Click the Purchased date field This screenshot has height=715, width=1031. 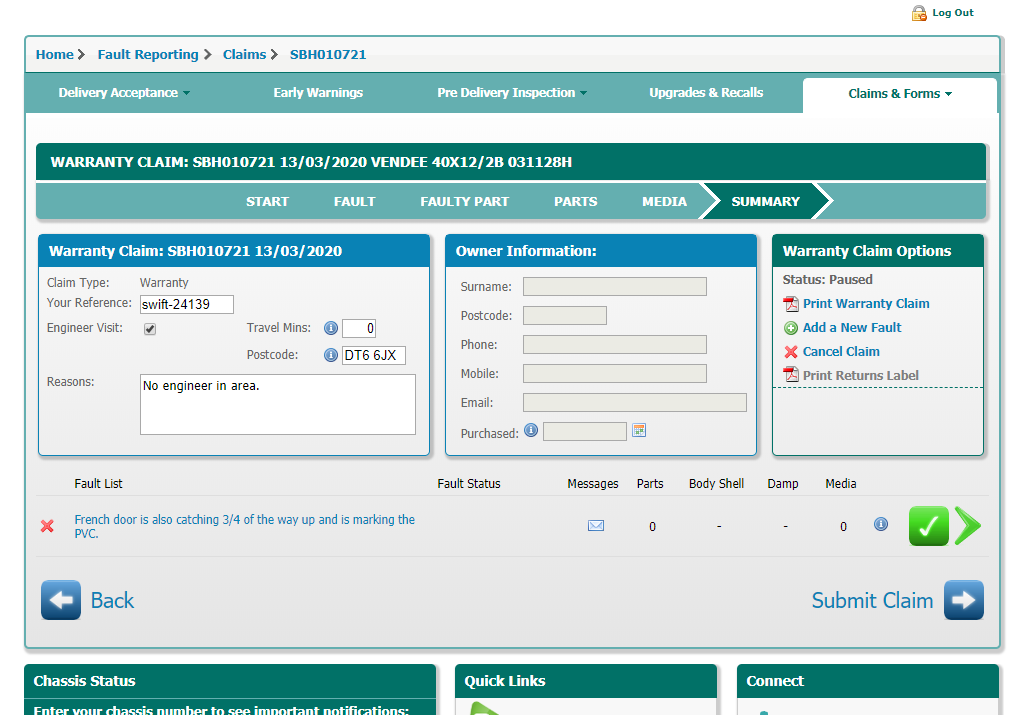tap(585, 431)
